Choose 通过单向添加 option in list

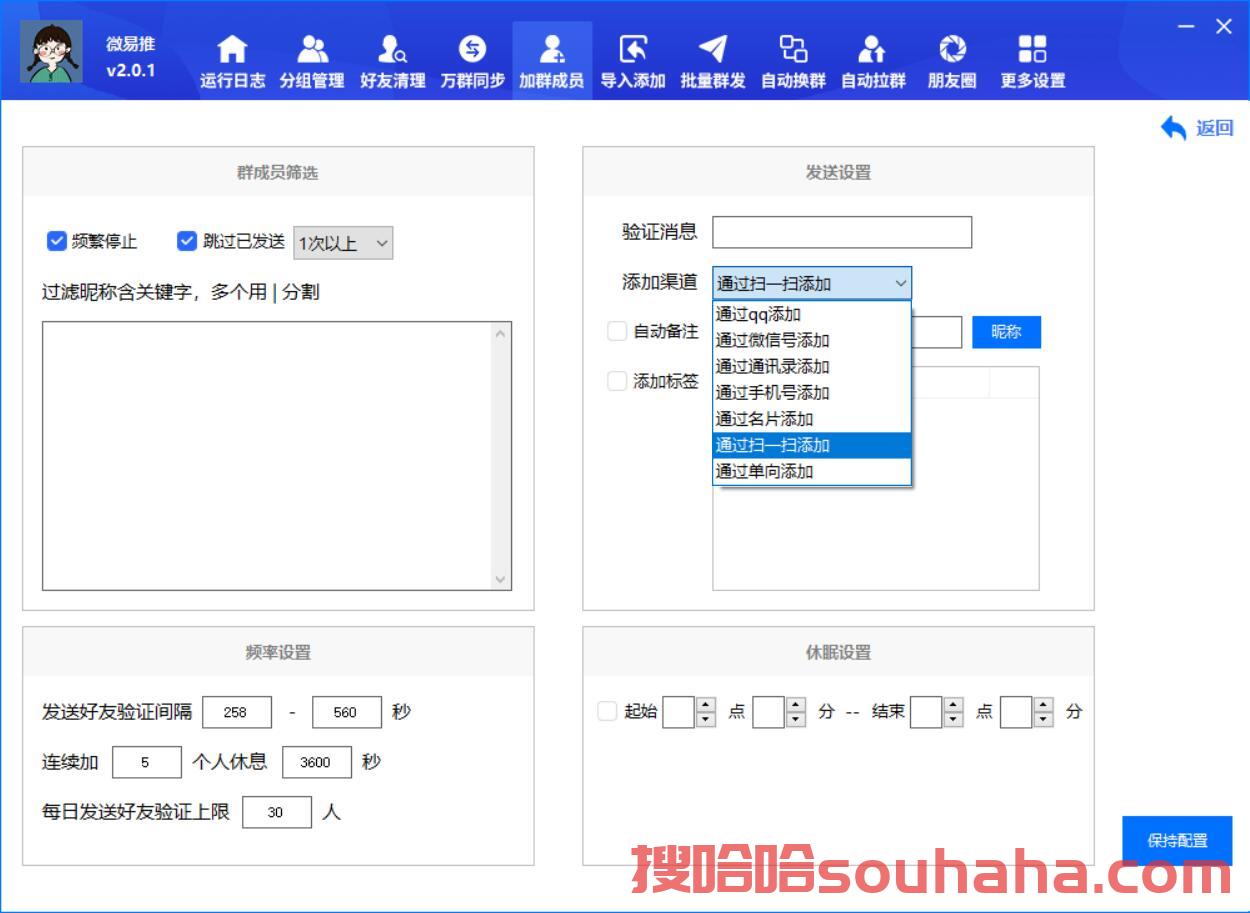tap(764, 471)
